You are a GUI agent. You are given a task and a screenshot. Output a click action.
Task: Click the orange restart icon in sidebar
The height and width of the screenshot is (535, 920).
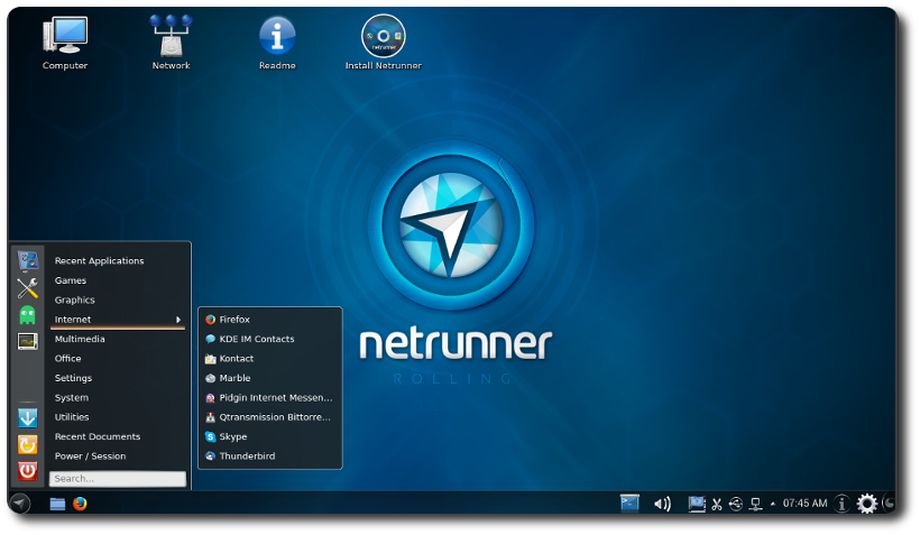pos(28,444)
